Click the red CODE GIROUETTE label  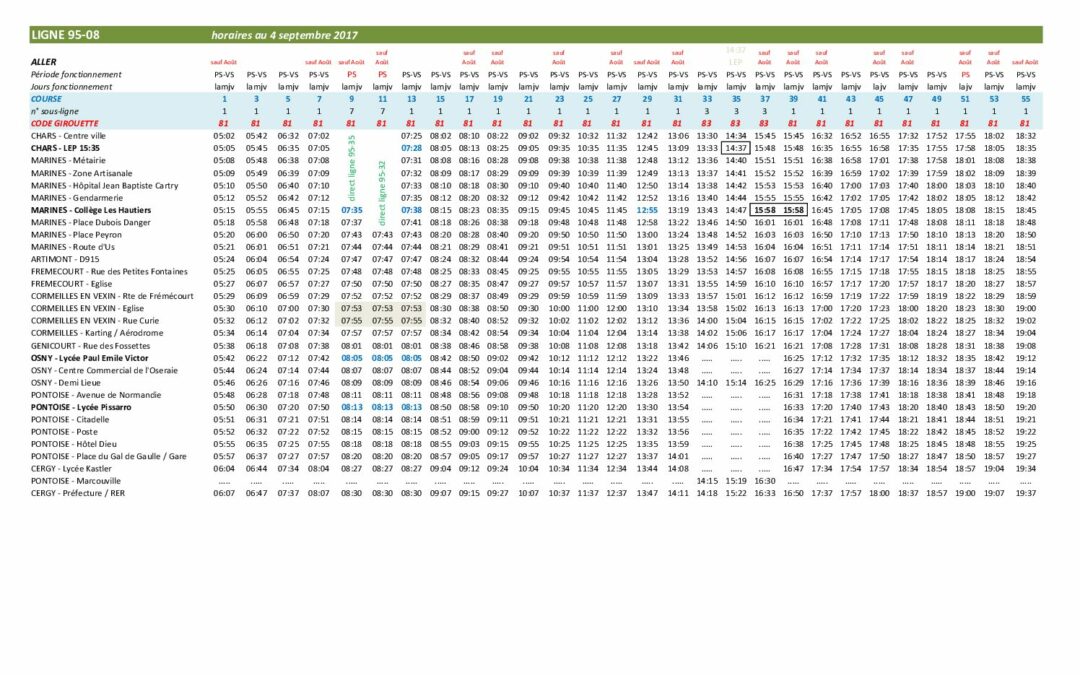click(65, 124)
